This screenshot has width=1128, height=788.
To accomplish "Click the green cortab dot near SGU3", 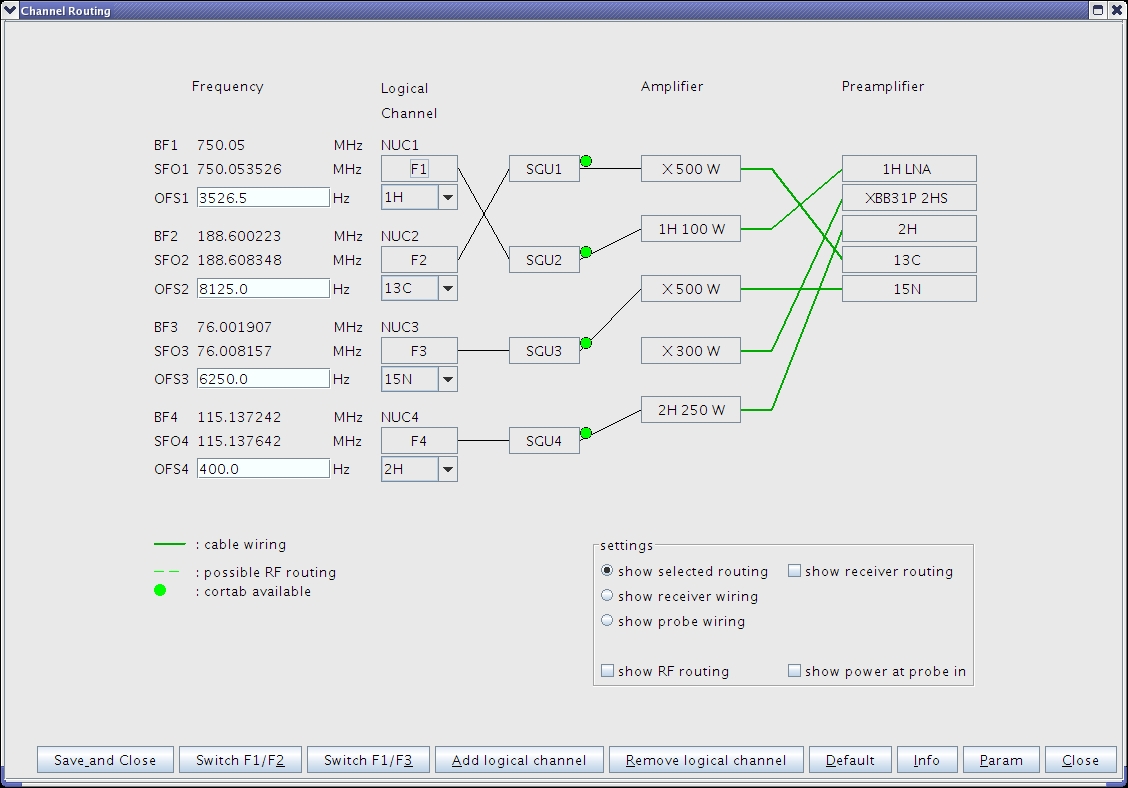I will pyautogui.click(x=586, y=343).
